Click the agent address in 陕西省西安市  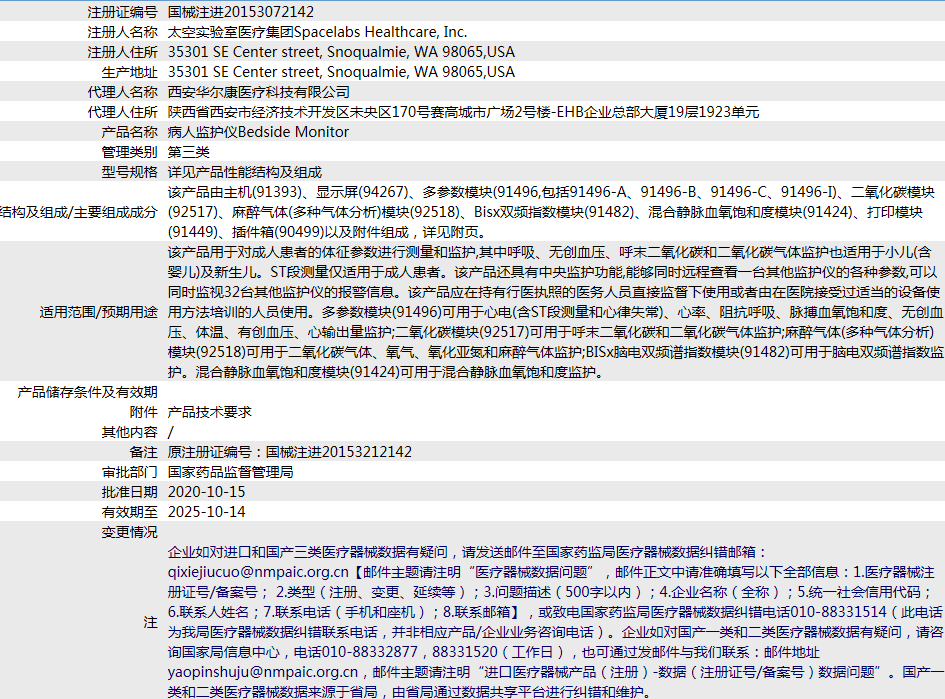tap(463, 111)
